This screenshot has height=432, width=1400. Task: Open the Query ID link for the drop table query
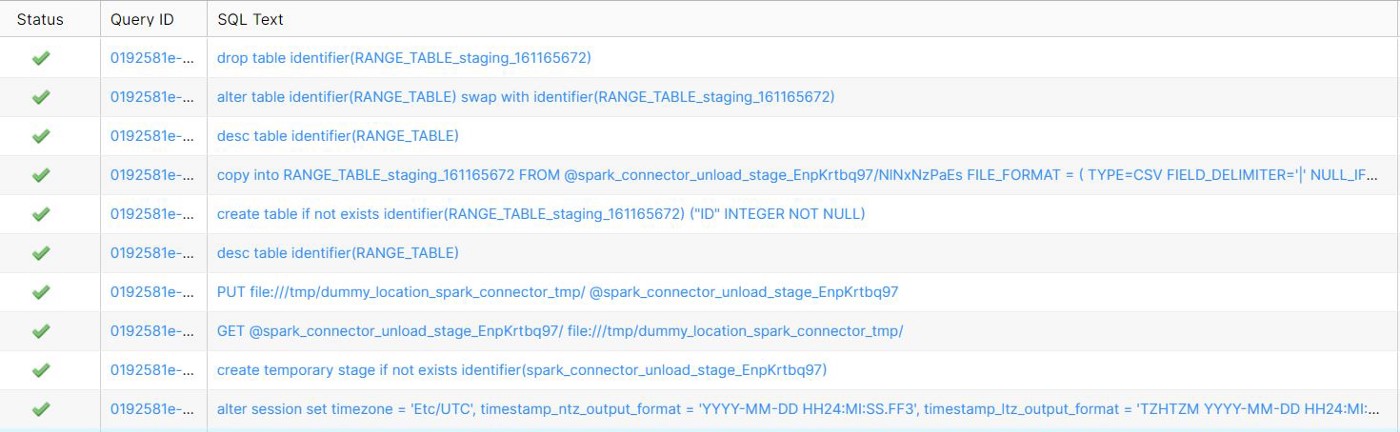point(151,58)
